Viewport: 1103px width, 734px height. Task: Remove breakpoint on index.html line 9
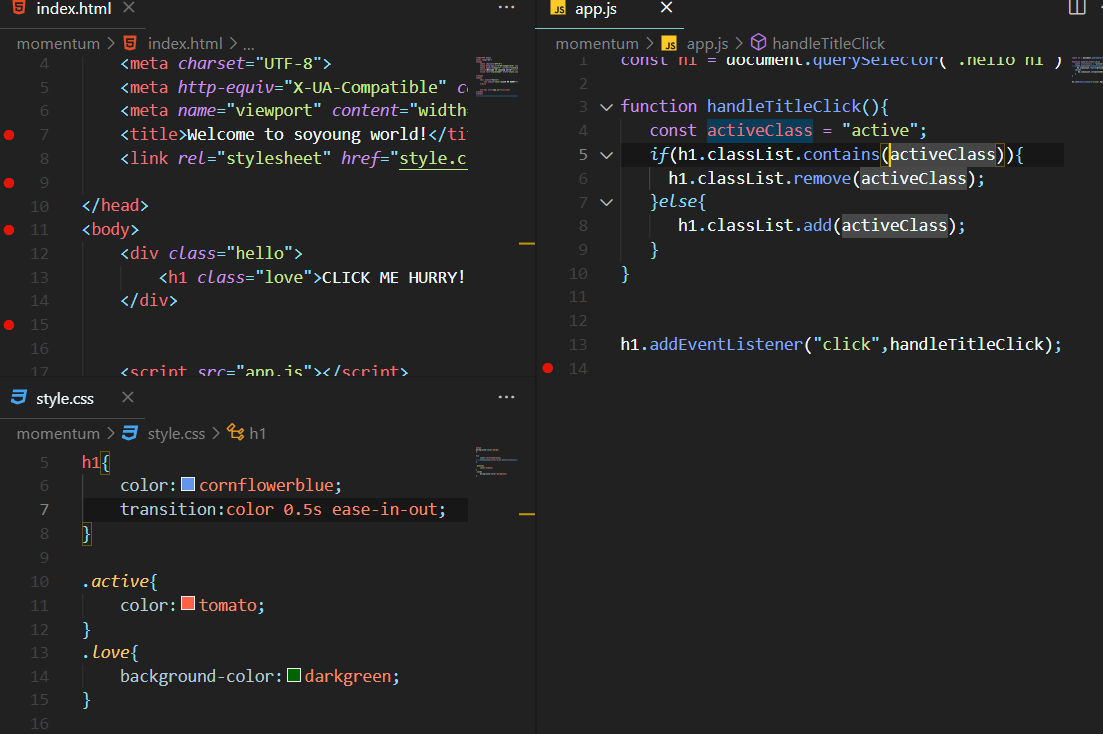click(x=9, y=183)
